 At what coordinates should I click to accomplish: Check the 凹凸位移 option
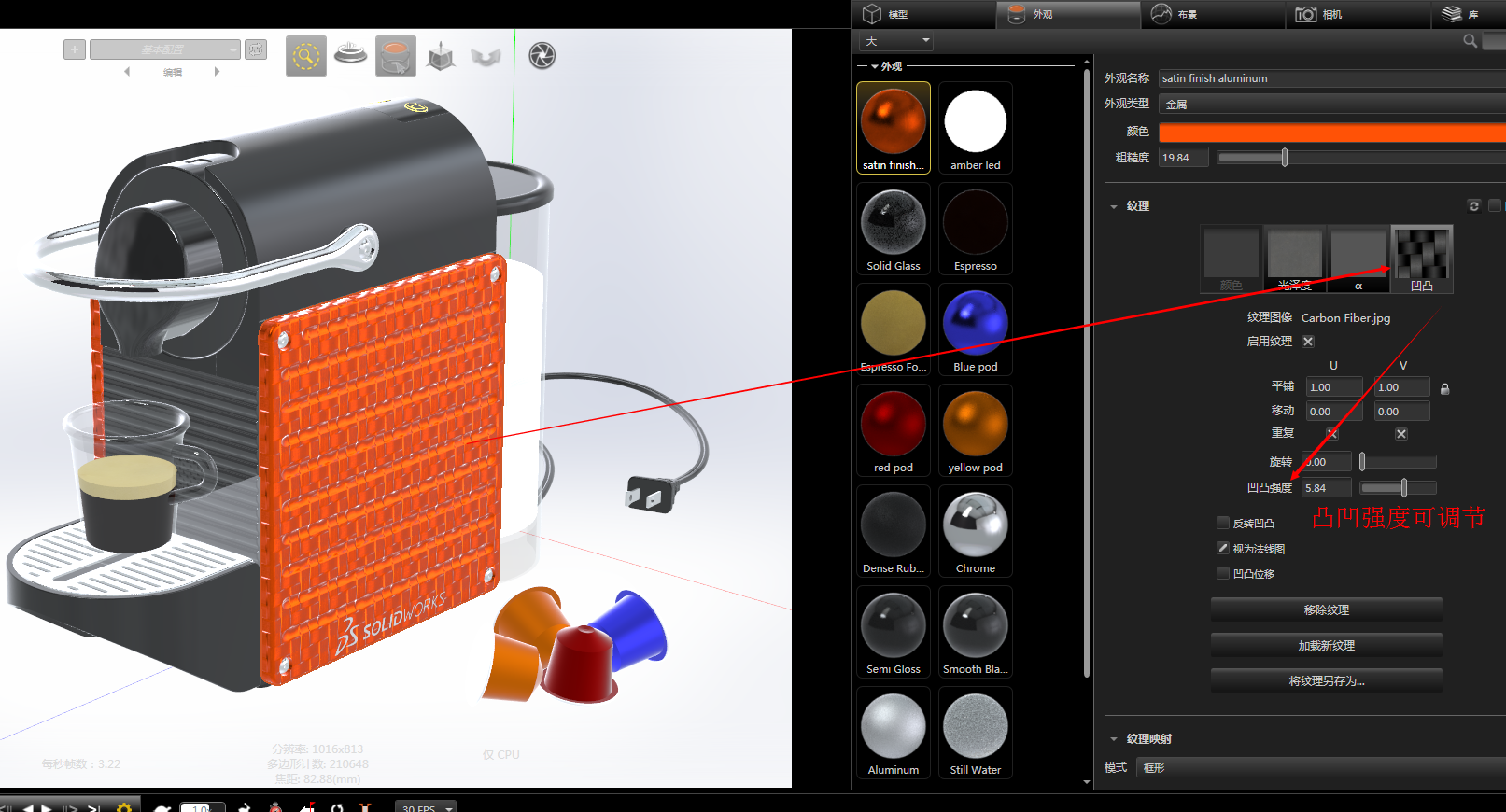pyautogui.click(x=1223, y=573)
